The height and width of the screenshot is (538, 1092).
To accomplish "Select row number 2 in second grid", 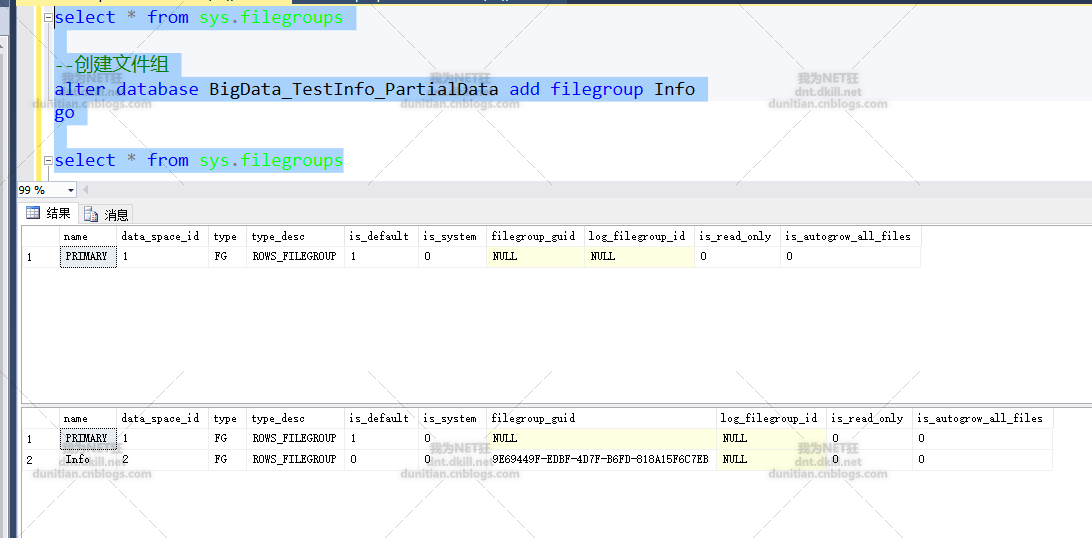I will coord(40,460).
